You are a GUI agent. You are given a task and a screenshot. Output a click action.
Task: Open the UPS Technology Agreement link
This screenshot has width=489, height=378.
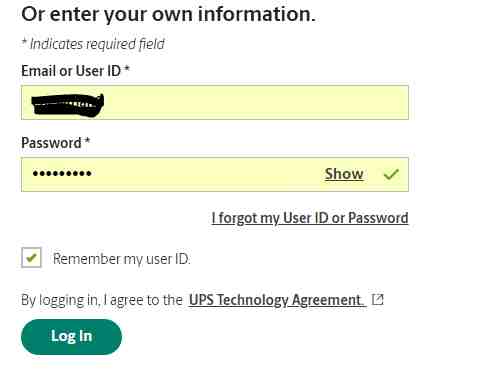(275, 300)
